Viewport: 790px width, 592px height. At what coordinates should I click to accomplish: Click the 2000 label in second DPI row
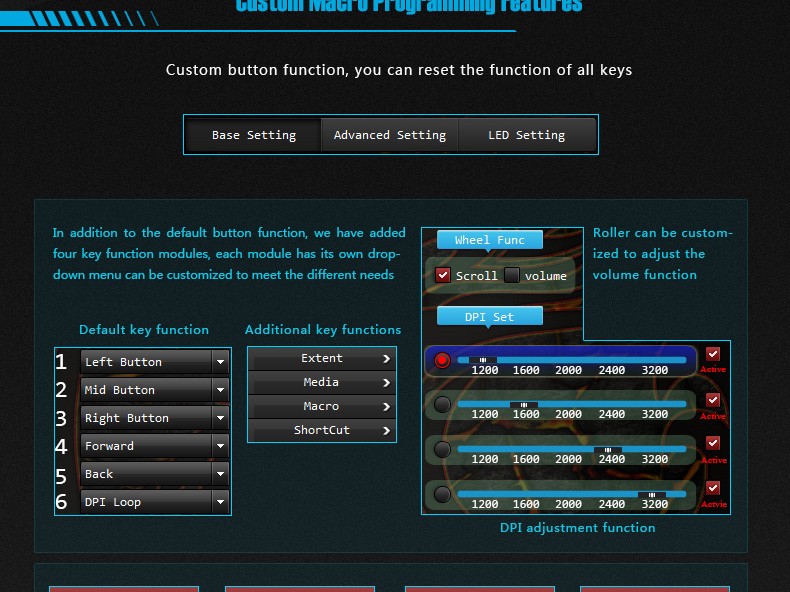[568, 414]
